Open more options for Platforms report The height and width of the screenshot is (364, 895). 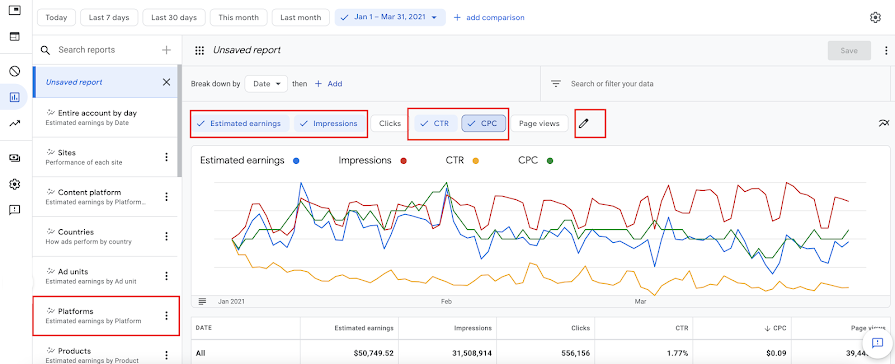[167, 316]
